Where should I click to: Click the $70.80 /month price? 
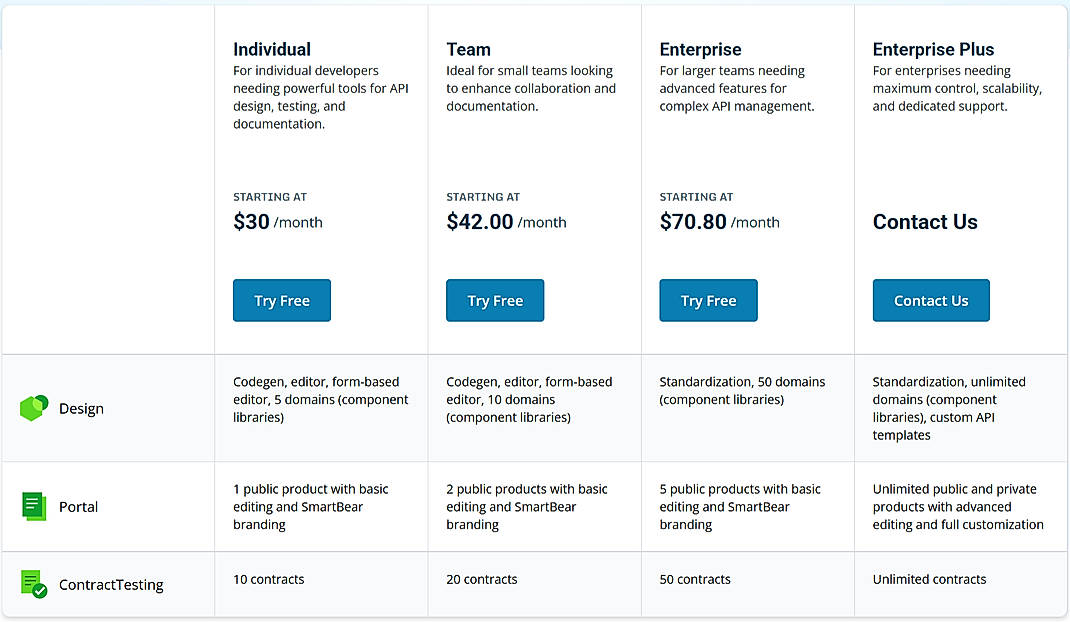[719, 222]
